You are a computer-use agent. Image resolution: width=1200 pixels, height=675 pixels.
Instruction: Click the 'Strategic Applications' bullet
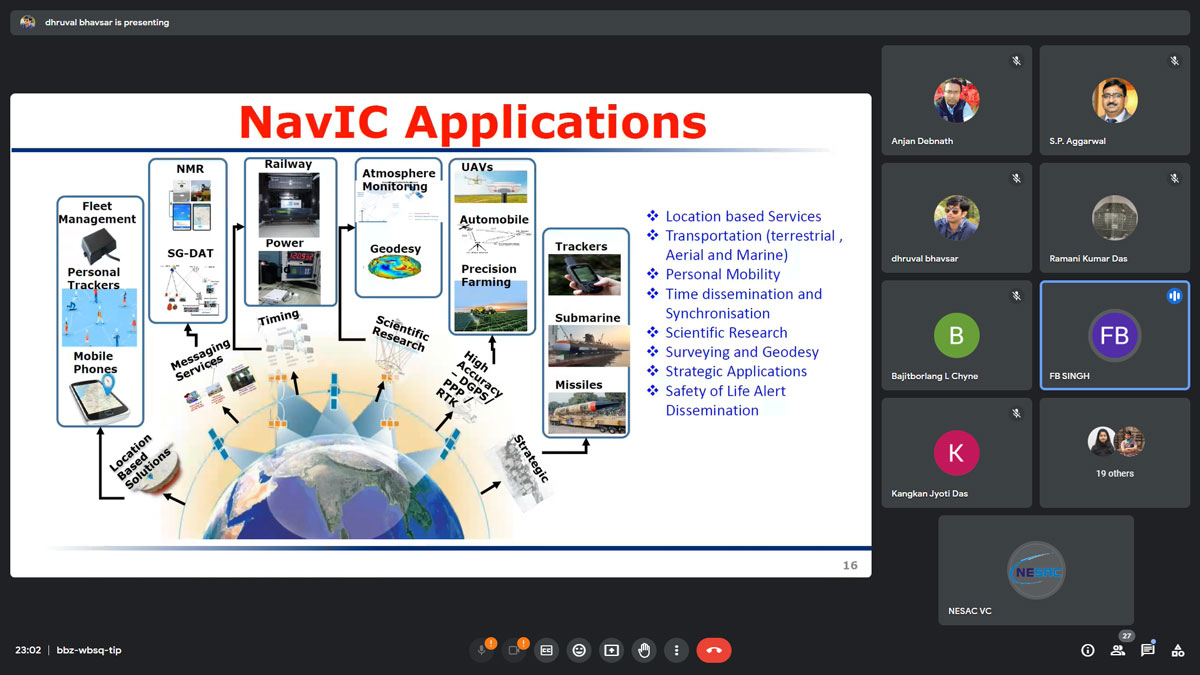click(x=736, y=371)
